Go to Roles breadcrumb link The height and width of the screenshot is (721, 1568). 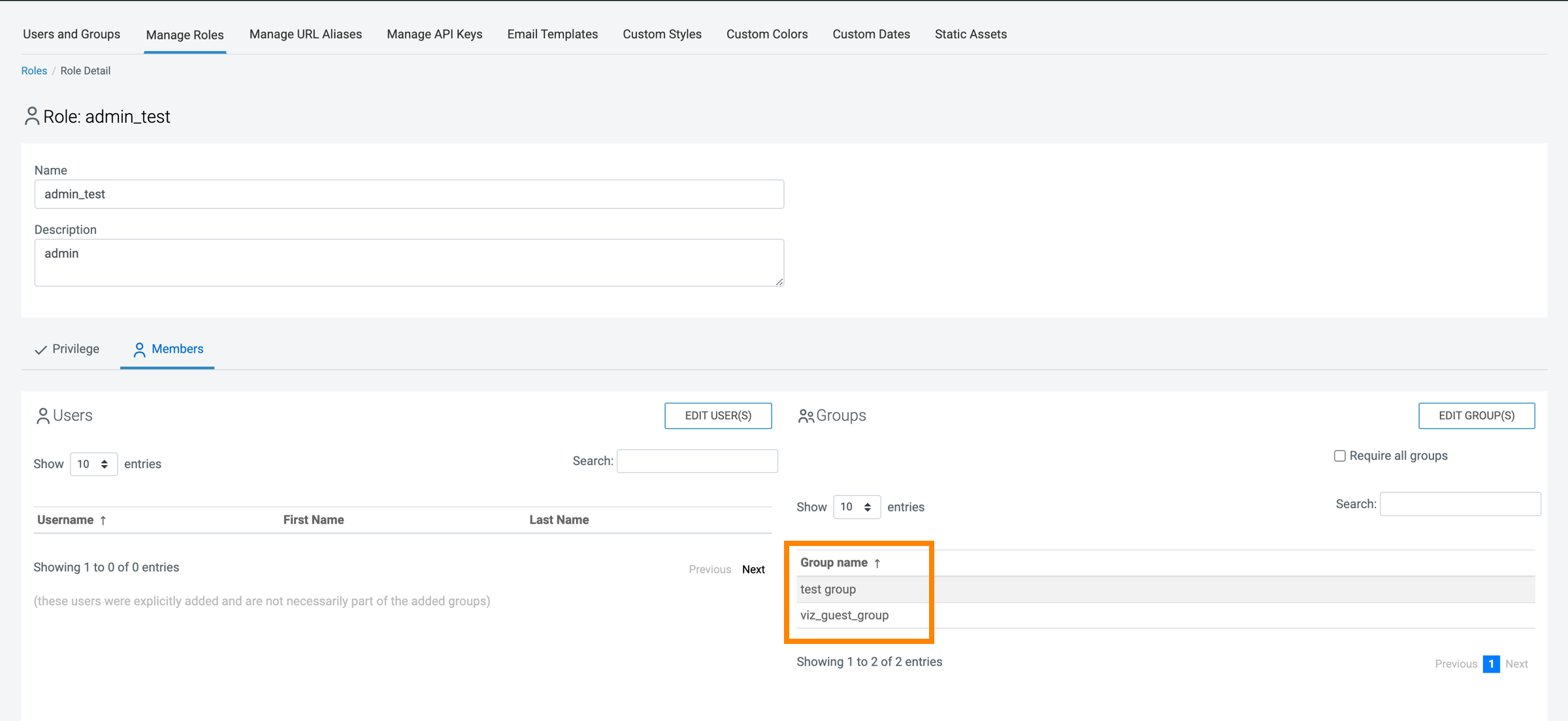(34, 71)
